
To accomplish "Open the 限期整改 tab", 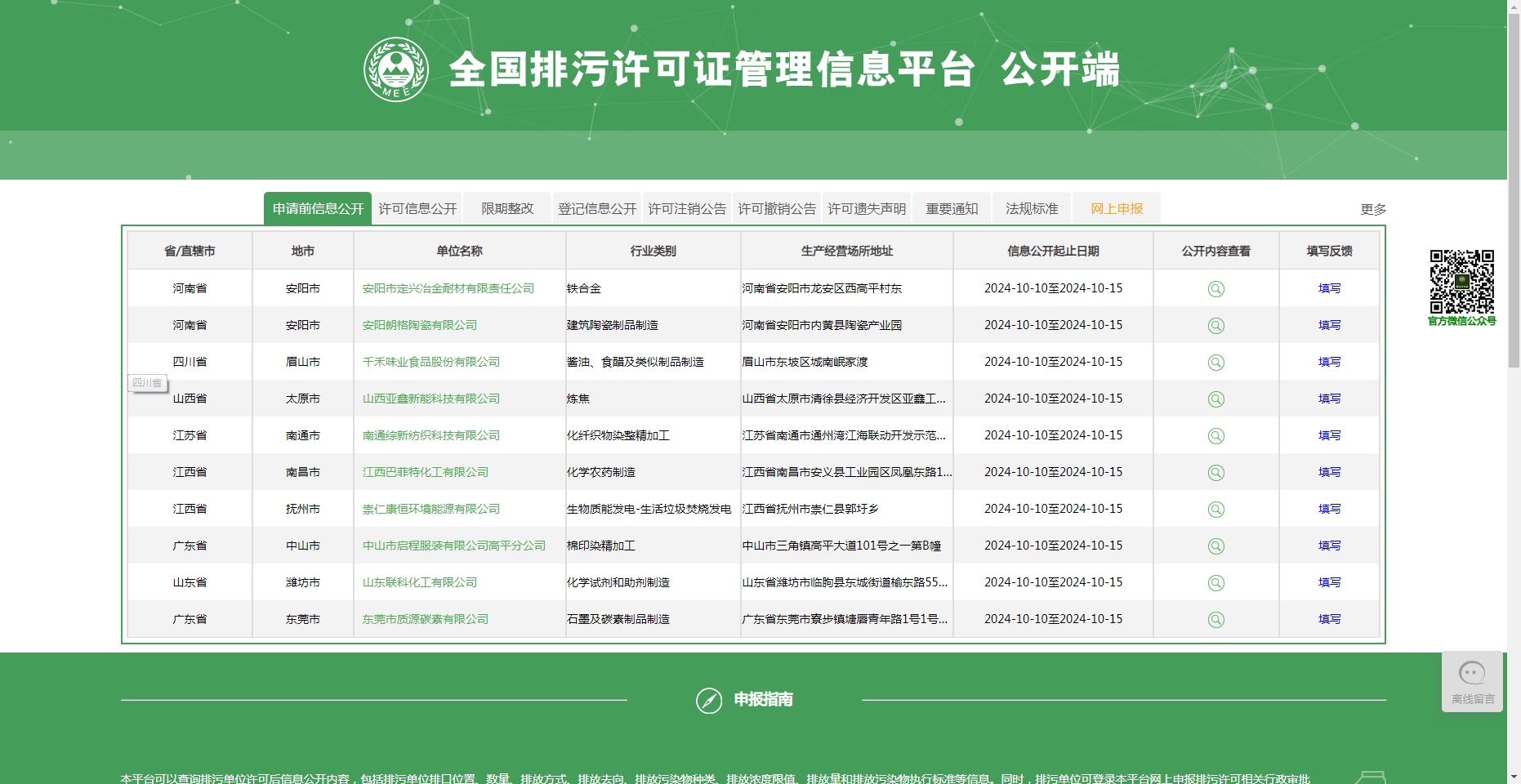I will (507, 208).
